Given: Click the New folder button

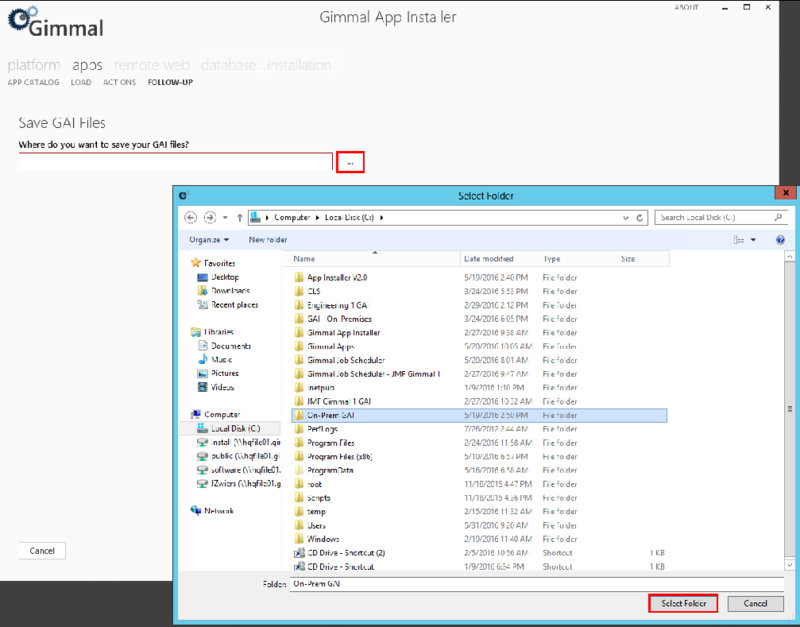Looking at the screenshot, I should coord(268,240).
